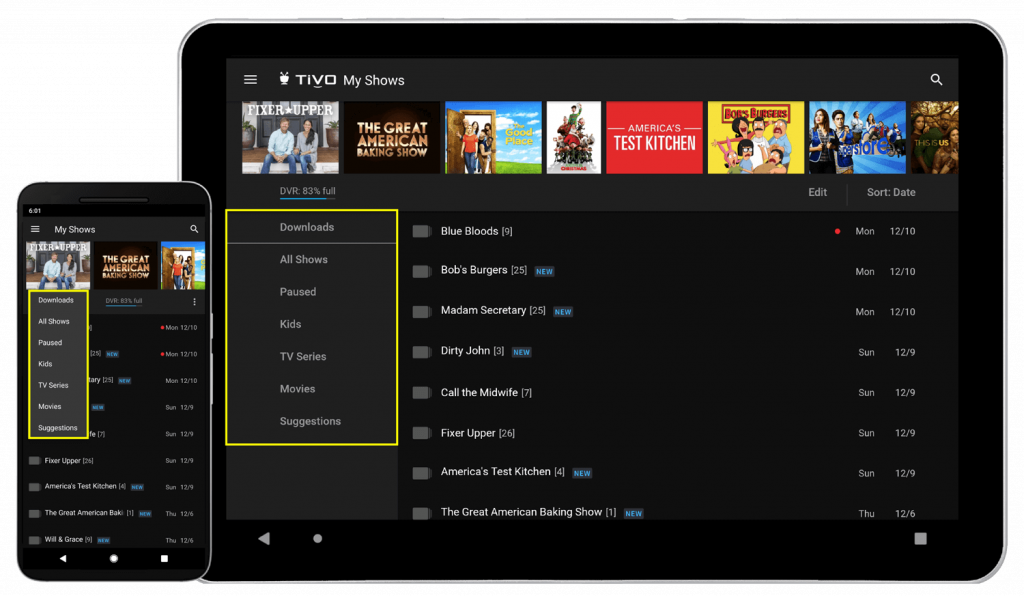Open the hamburger menu on the phone
This screenshot has width=1024, height=596.
click(x=35, y=229)
